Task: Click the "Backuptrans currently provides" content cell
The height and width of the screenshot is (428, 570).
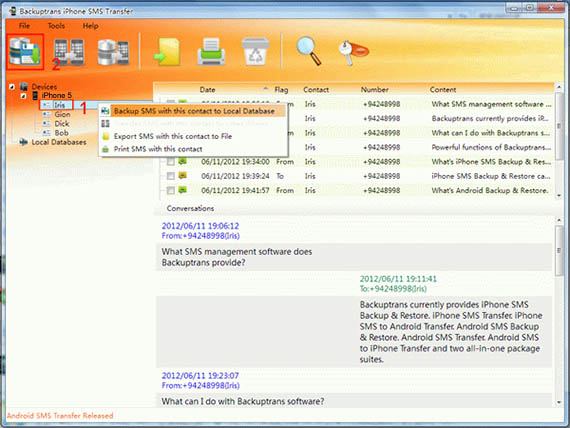Action: [x=490, y=119]
